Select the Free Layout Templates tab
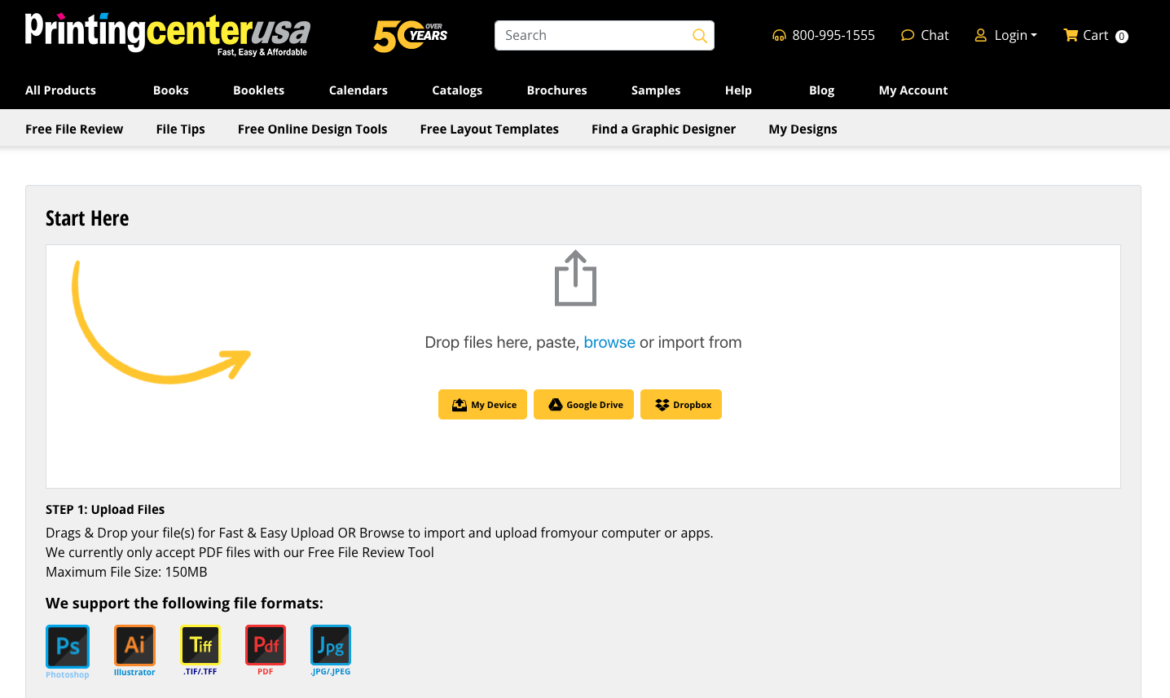Viewport: 1170px width, 698px height. tap(489, 129)
